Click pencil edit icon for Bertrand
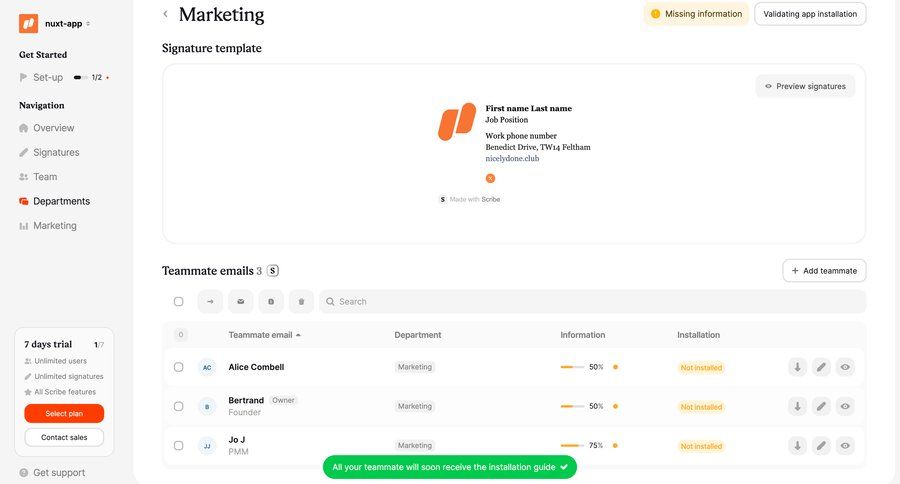The width and height of the screenshot is (900, 484). [821, 406]
